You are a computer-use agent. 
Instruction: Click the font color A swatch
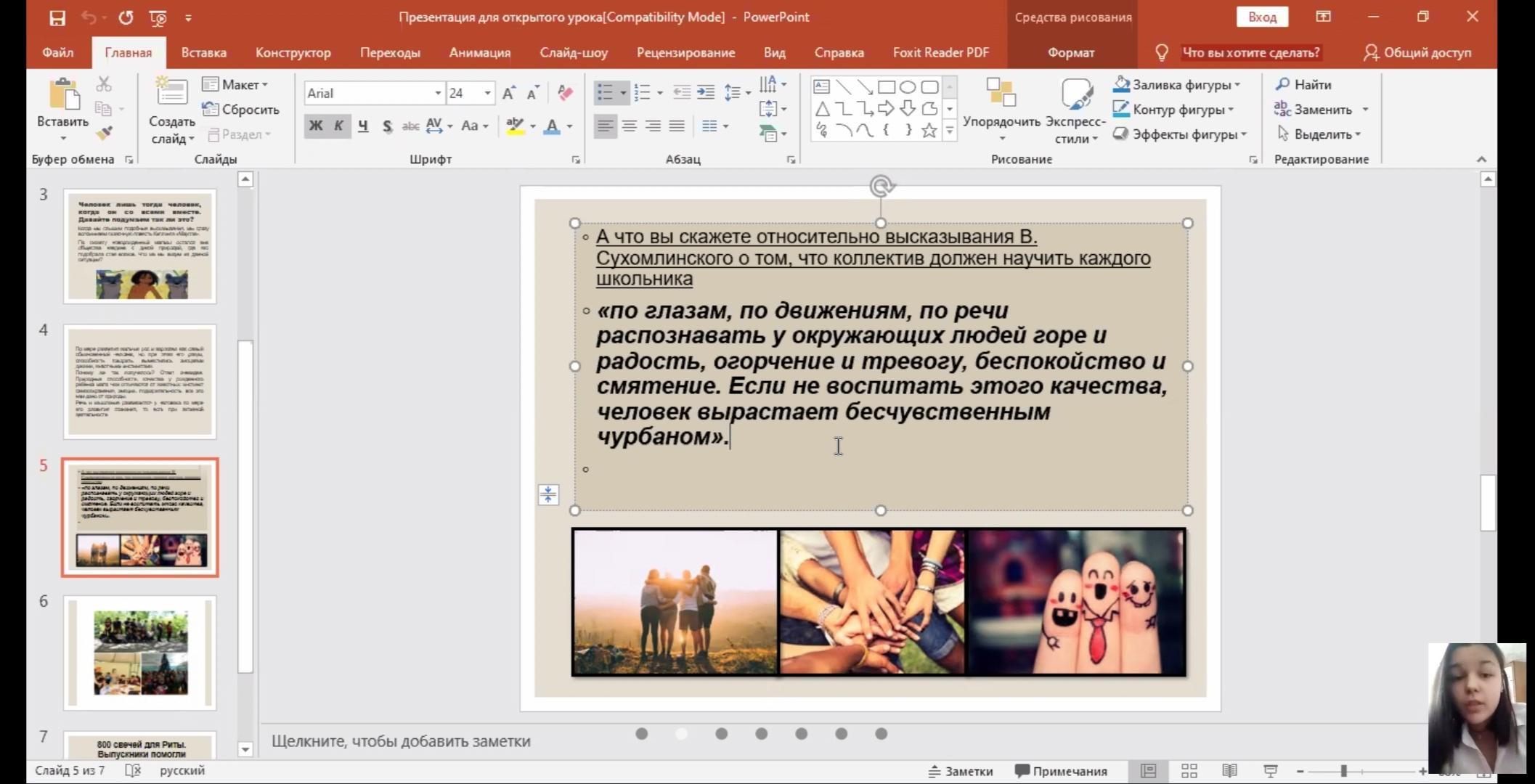(552, 126)
